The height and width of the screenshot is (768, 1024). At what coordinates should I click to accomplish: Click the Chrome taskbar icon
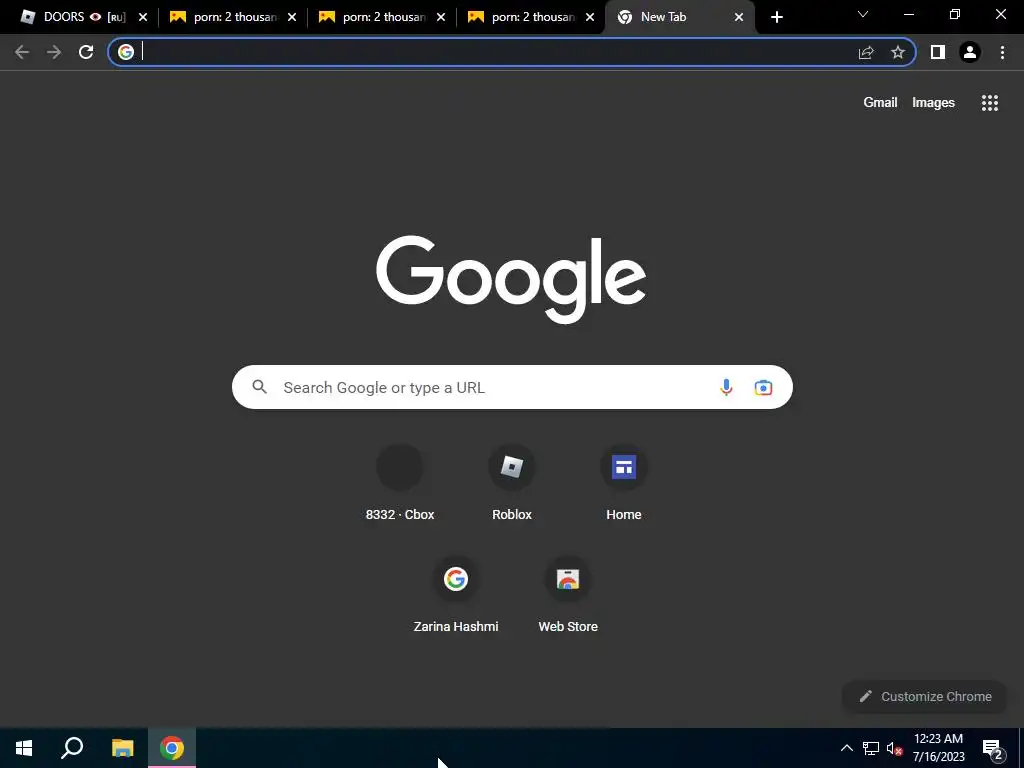tap(172, 748)
